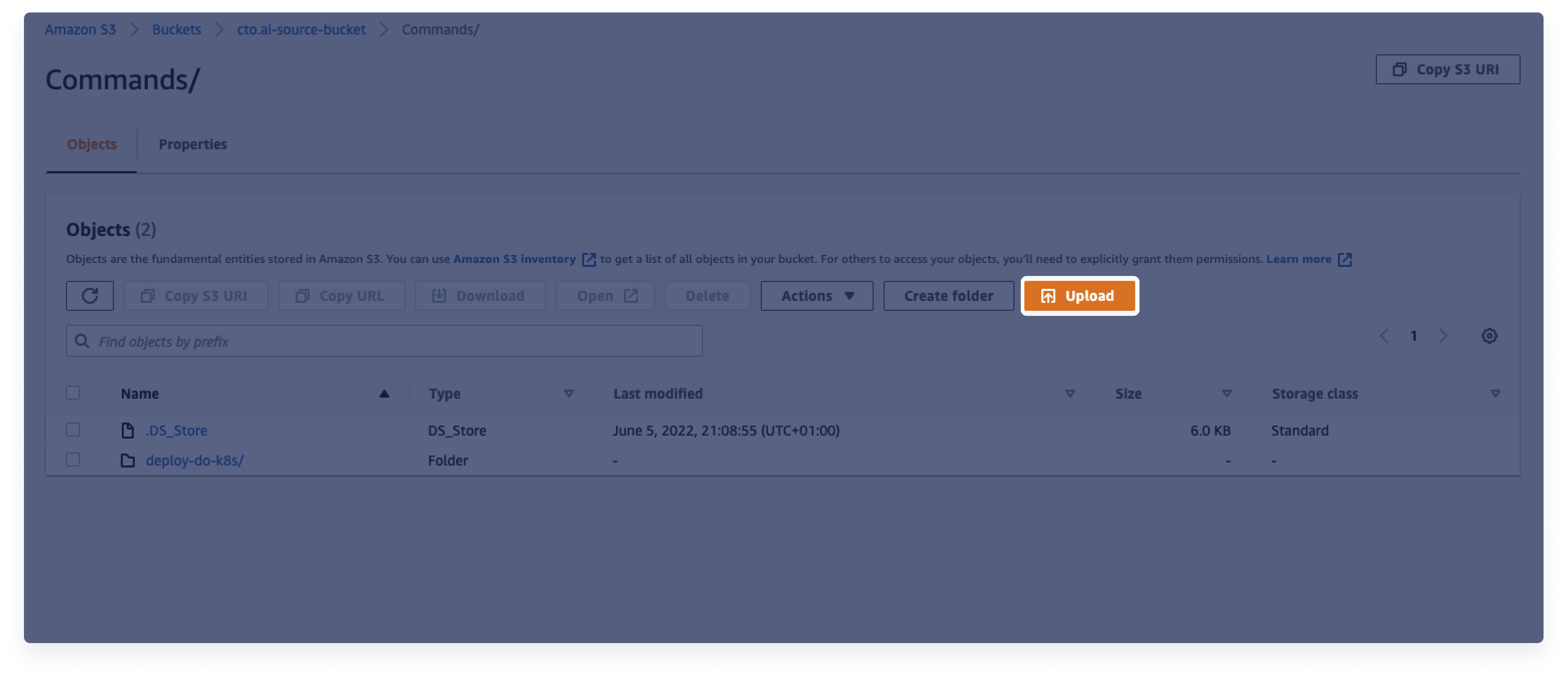Image resolution: width=1568 pixels, height=679 pixels.
Task: Open the .DS_Store object link
Action: click(x=177, y=430)
